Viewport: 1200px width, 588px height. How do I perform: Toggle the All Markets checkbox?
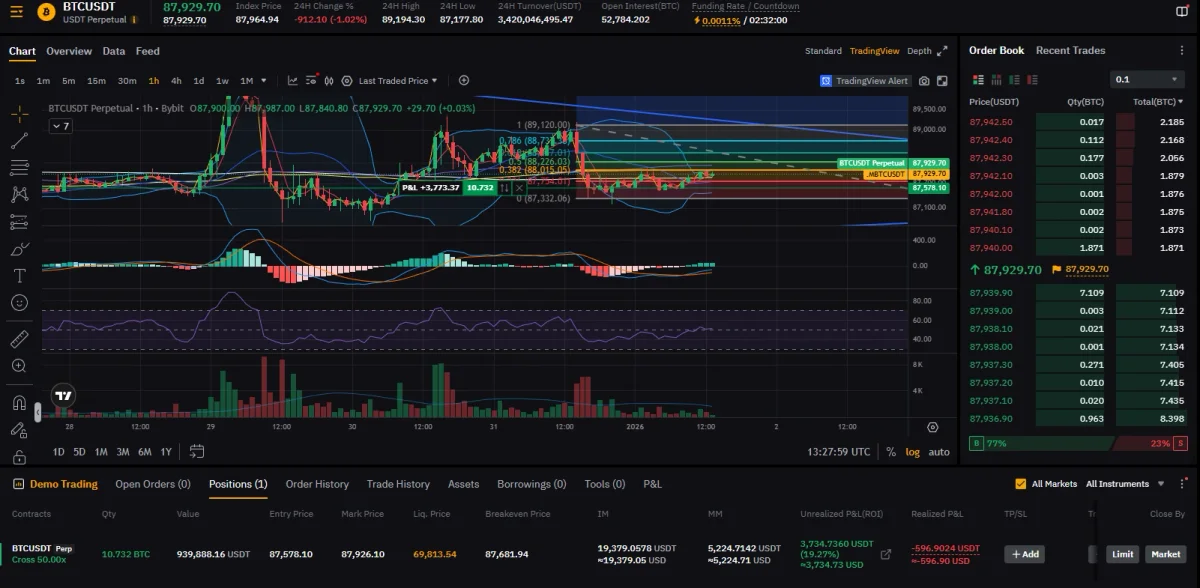pyautogui.click(x=1020, y=484)
